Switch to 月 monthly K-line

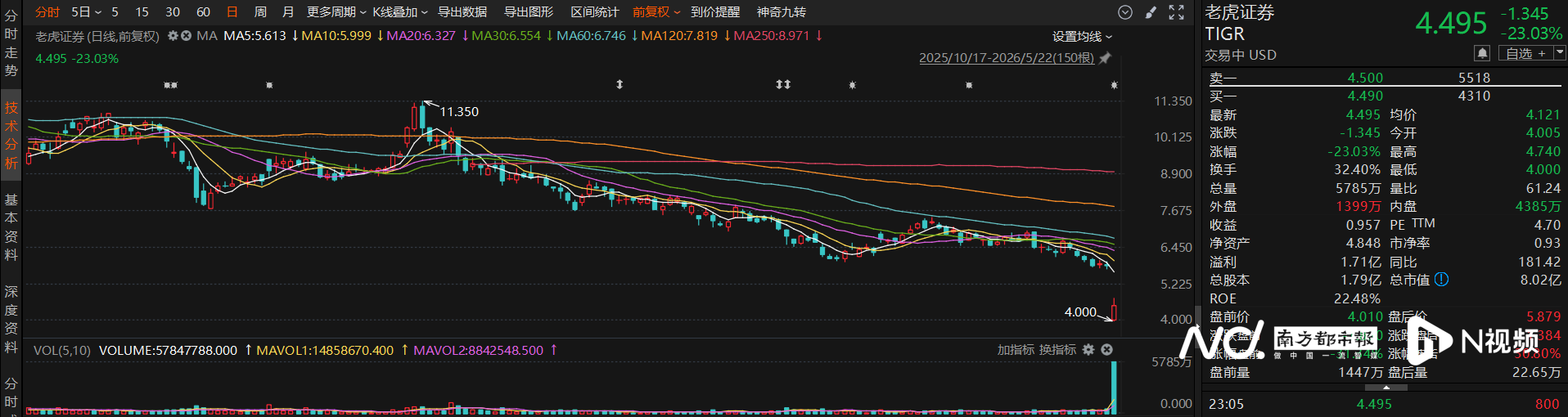(288, 12)
